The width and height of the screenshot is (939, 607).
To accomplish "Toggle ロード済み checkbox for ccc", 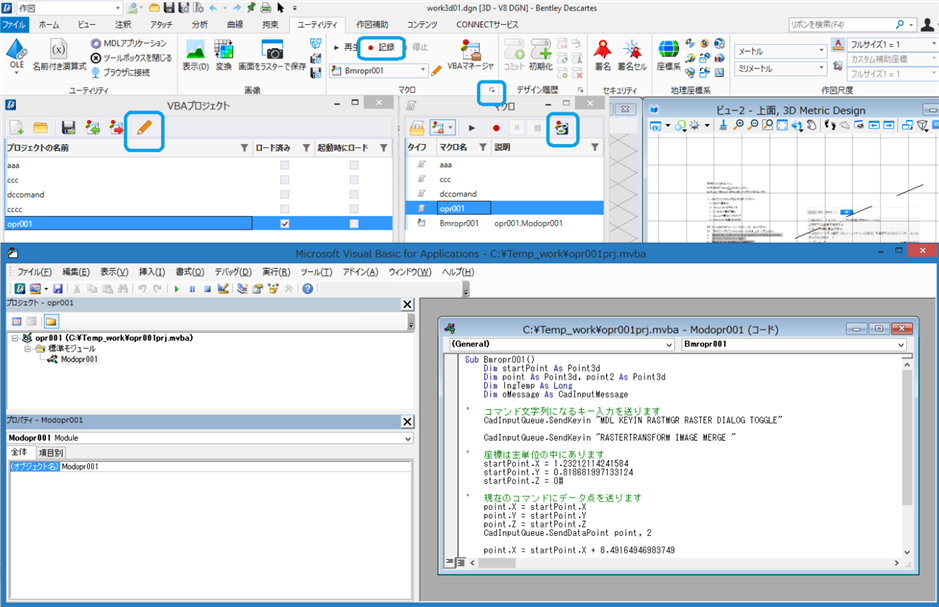I will 284,180.
